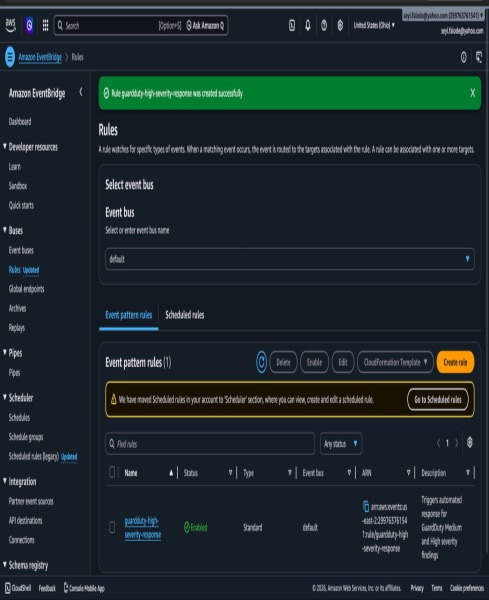The width and height of the screenshot is (489, 600).
Task: Open Quick starts in the sidebar
Action: tap(21, 205)
